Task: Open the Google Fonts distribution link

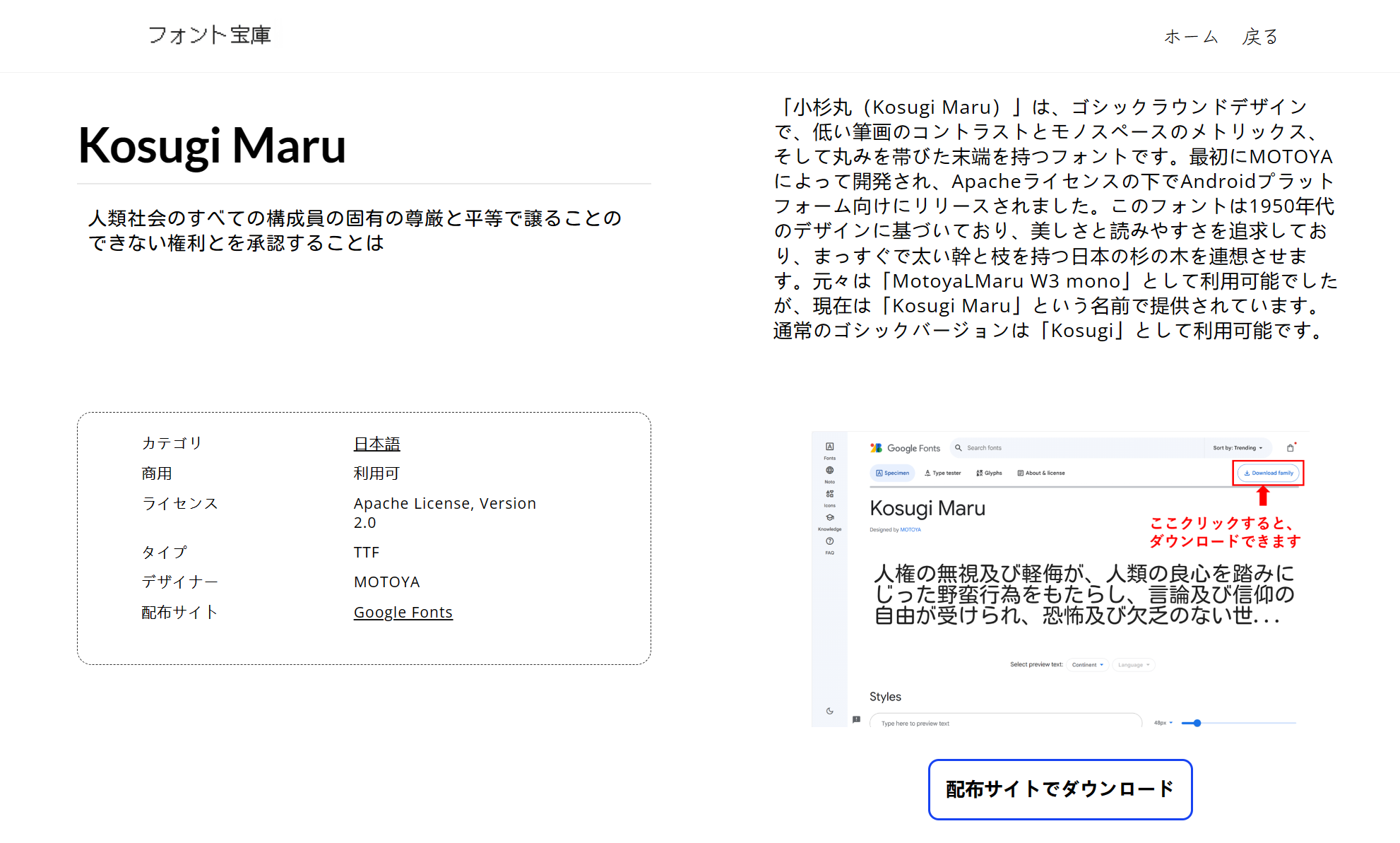Action: pos(403,612)
